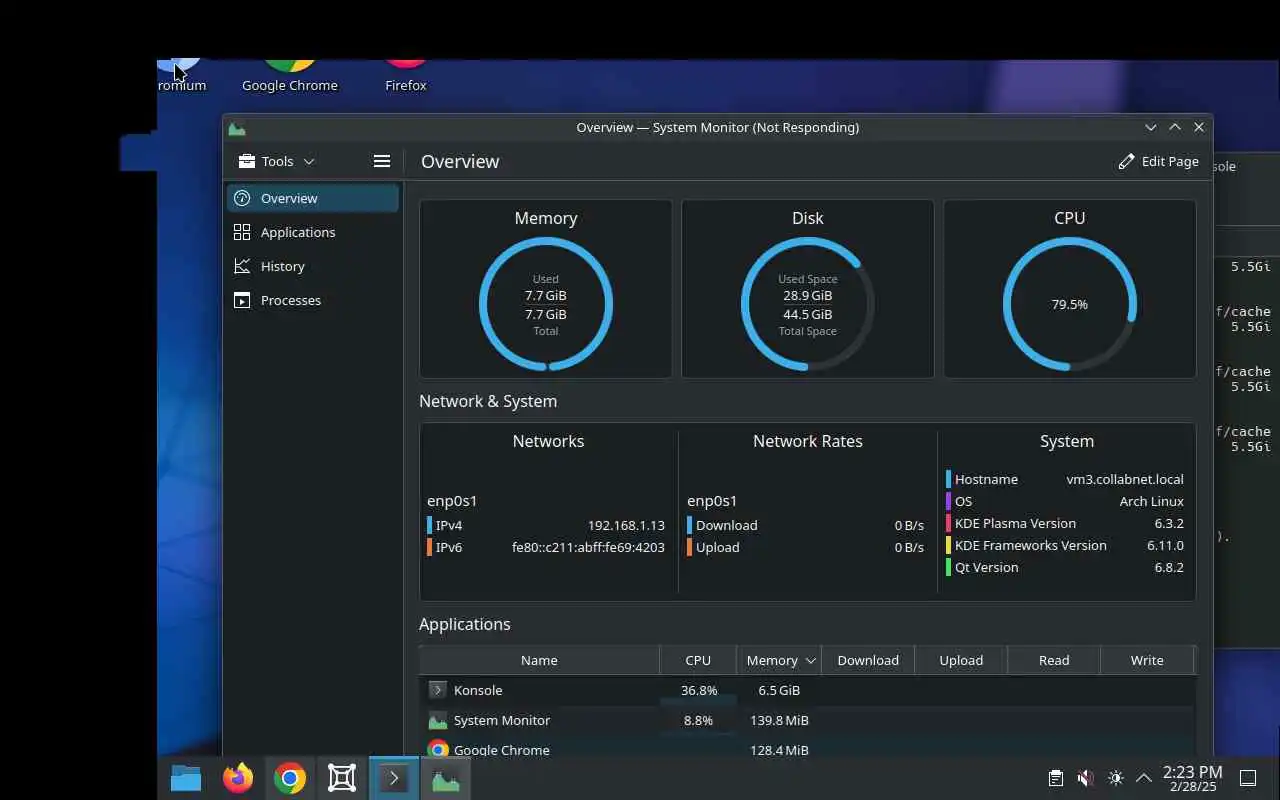
Task: Toggle the muted audio volume tray icon
Action: [x=1085, y=778]
